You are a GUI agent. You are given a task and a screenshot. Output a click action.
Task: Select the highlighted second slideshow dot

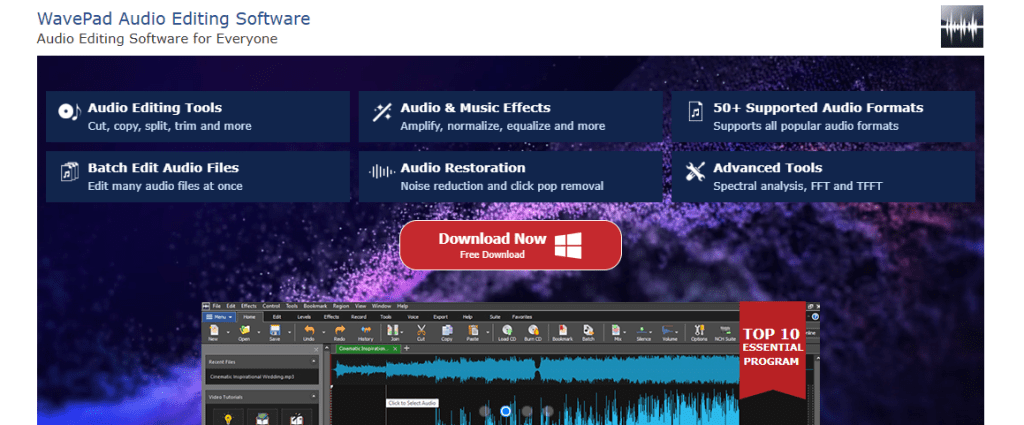(x=505, y=411)
